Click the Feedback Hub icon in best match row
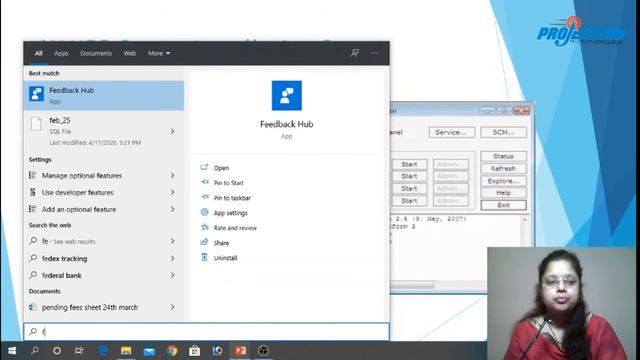 (x=36, y=94)
